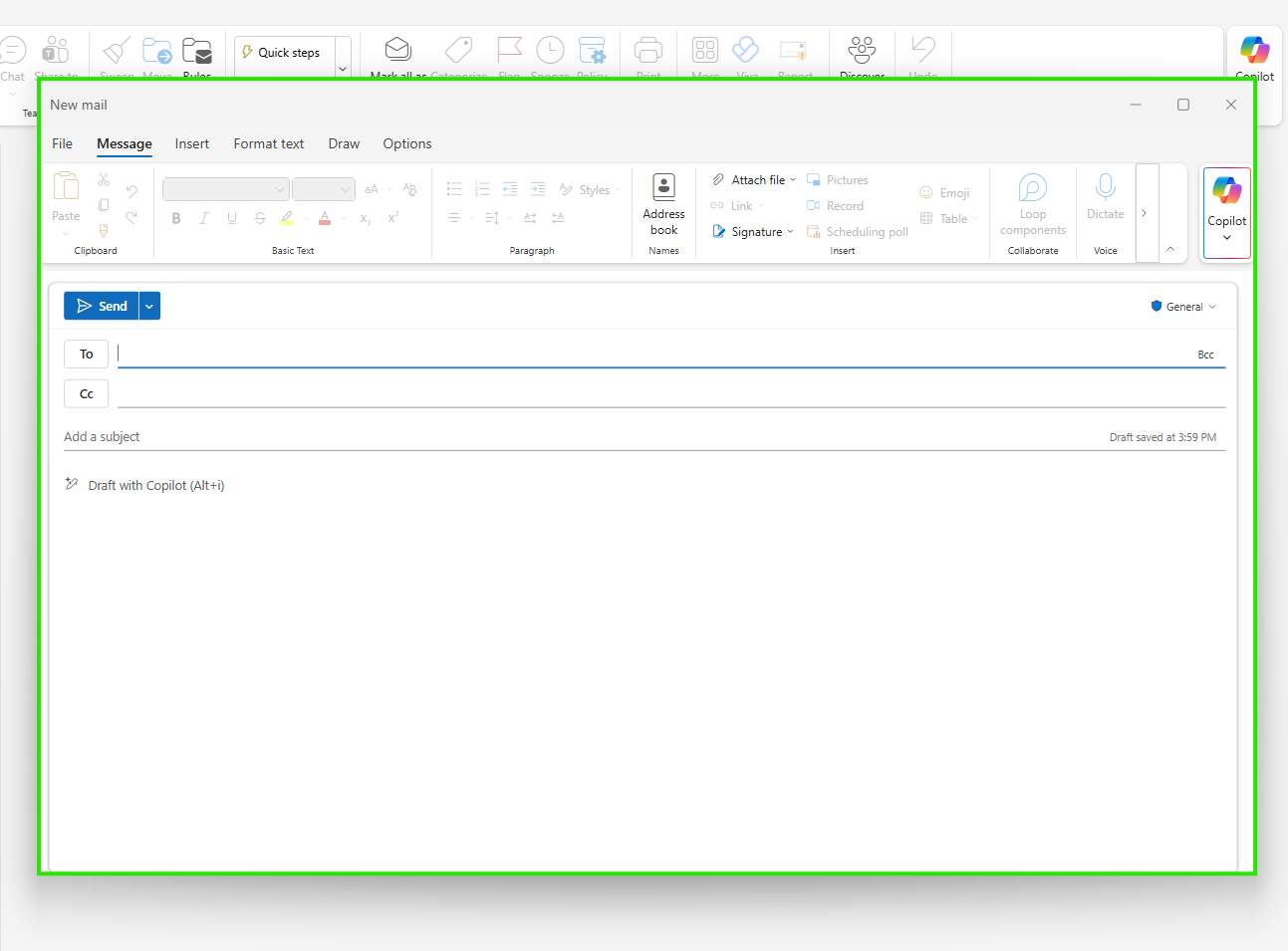The image size is (1288, 951).
Task: Show the Bcc field
Action: (1205, 355)
